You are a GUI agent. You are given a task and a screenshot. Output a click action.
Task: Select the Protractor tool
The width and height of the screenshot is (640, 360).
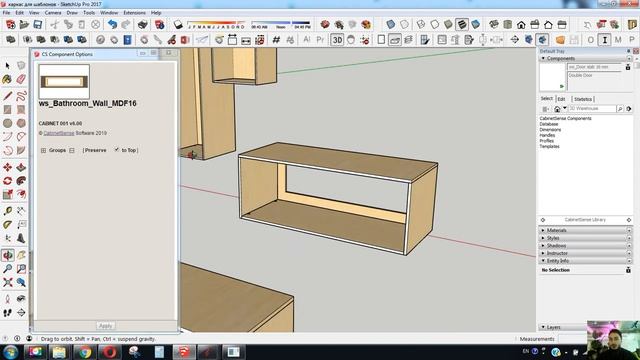coord(7,225)
